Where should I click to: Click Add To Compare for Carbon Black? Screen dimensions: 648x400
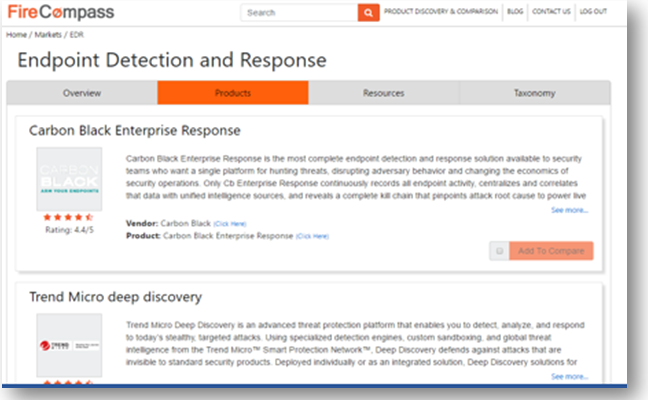[551, 251]
